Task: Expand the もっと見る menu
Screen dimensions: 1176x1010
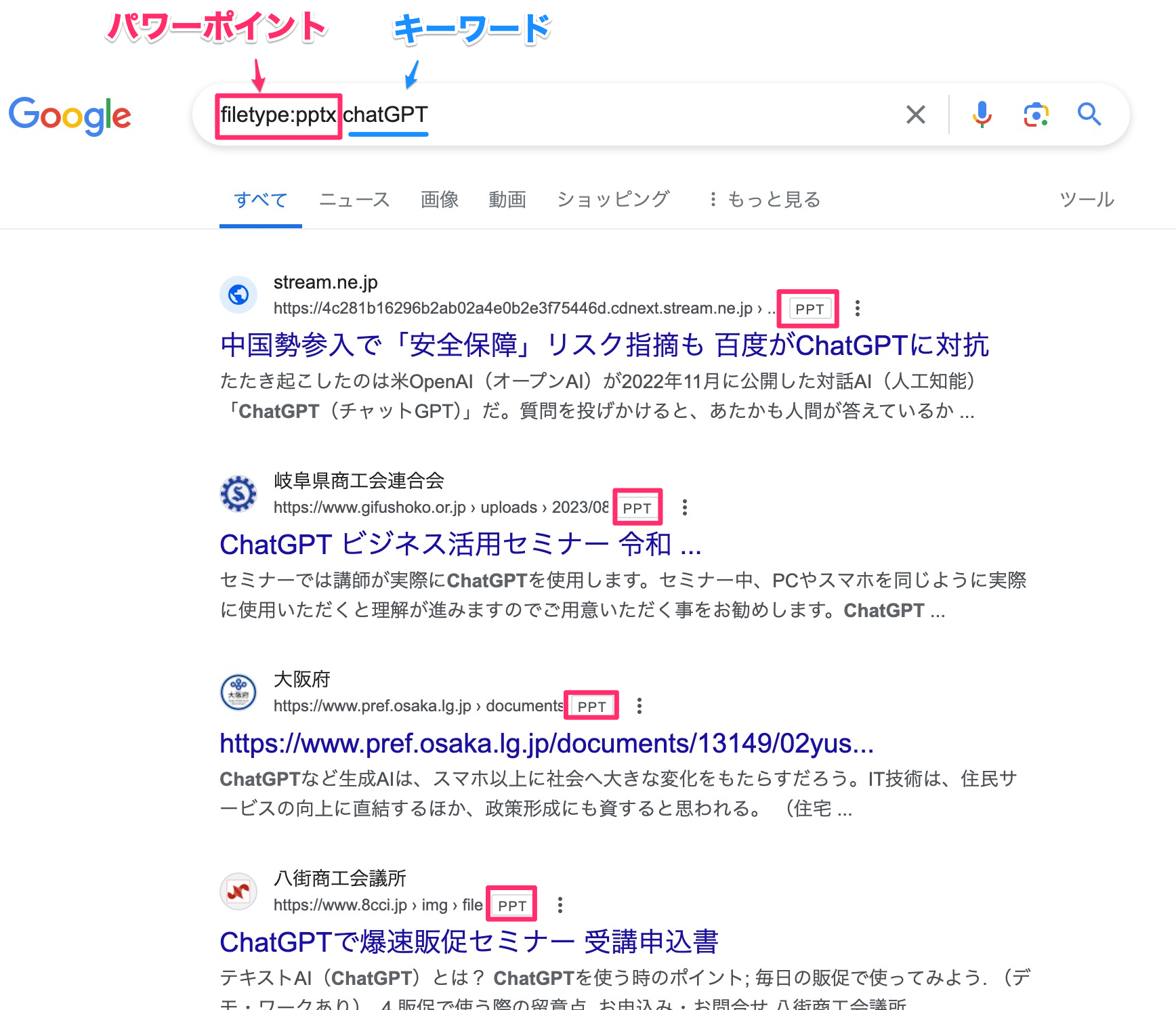Action: point(764,199)
